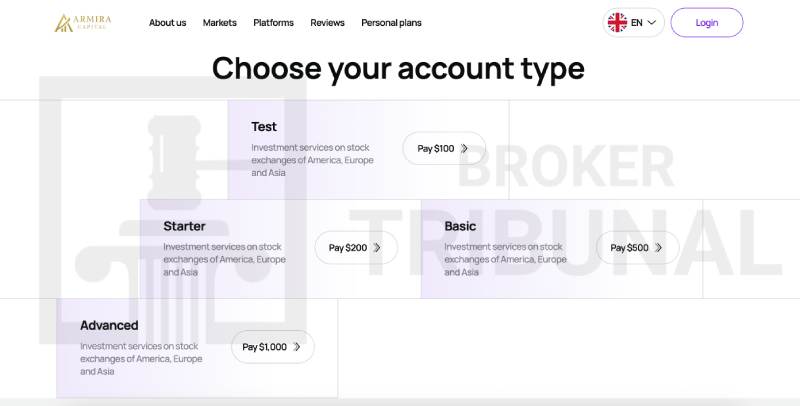
Task: Navigate to Reviews
Action: click(327, 23)
